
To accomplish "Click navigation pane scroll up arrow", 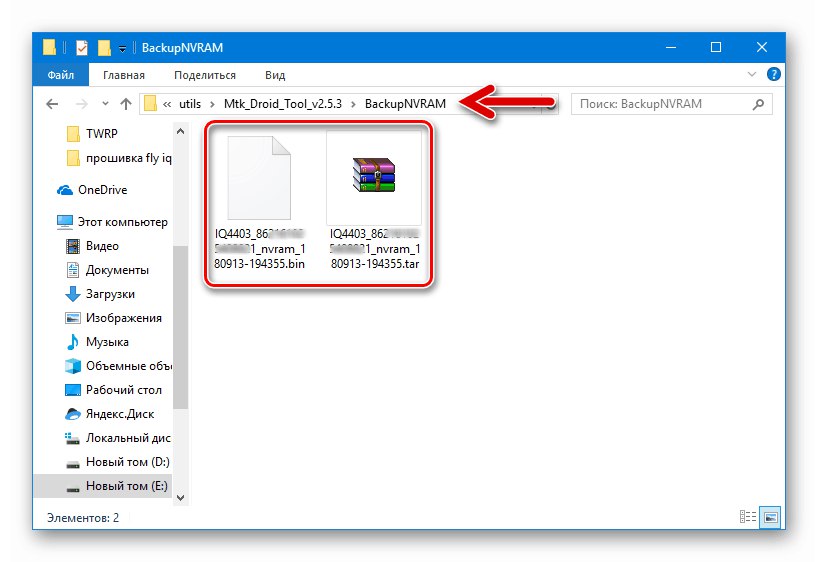I will (x=181, y=131).
